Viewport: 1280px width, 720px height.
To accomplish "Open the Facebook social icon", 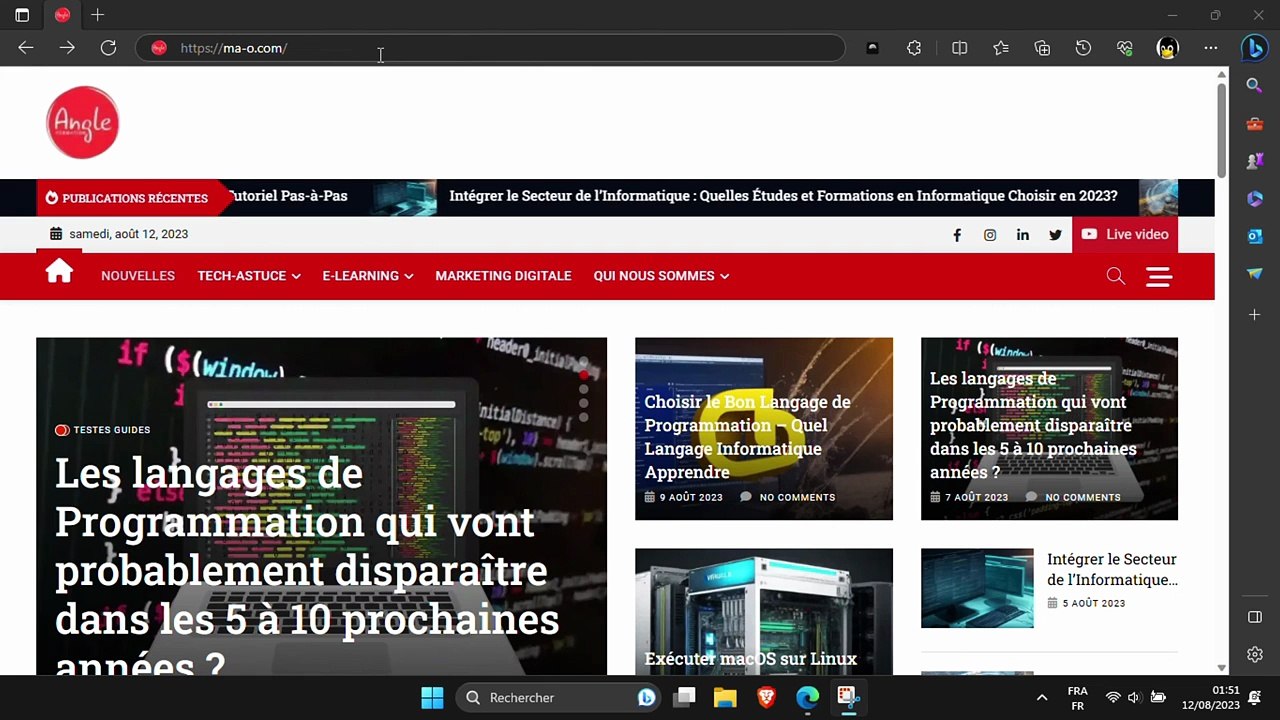I will pyautogui.click(x=957, y=235).
